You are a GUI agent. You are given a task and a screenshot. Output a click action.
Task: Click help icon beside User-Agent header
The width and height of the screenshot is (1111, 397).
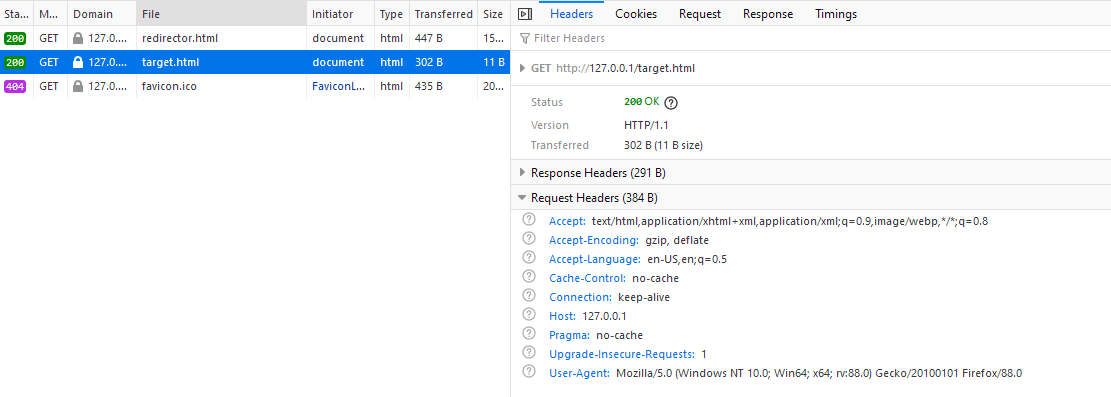(528, 371)
